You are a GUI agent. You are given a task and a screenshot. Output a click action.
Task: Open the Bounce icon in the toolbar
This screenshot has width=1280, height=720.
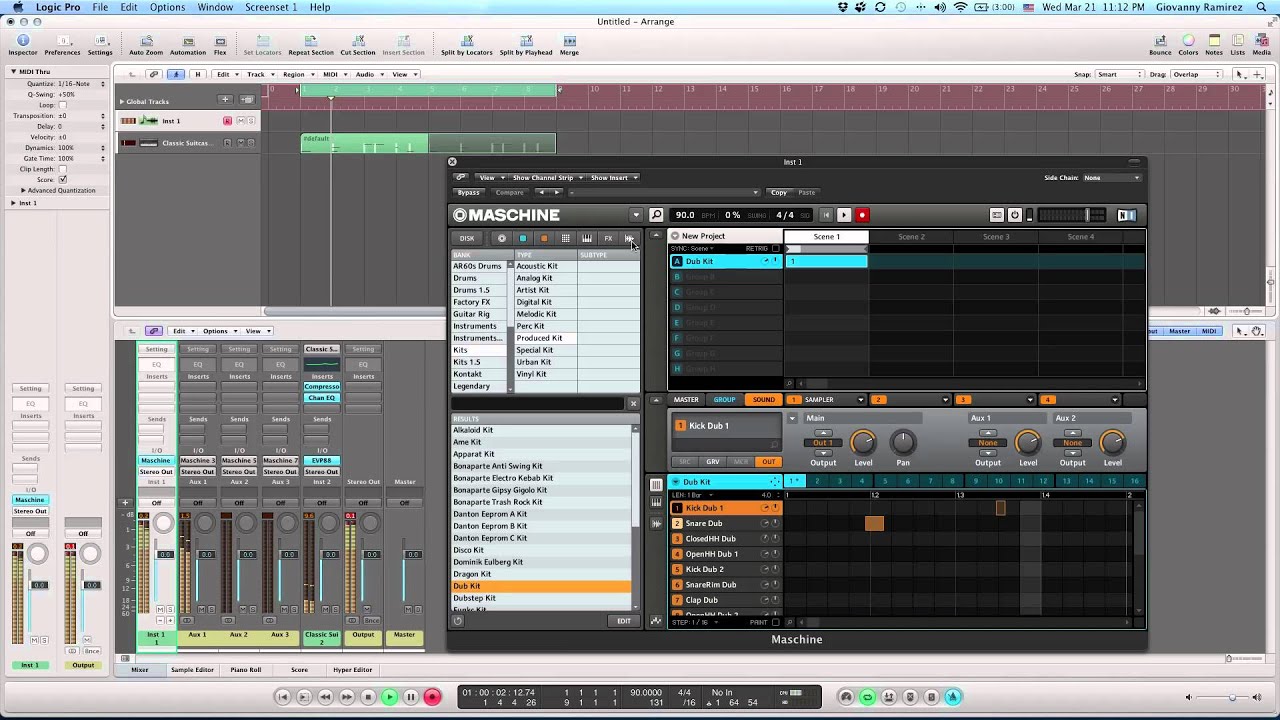(x=1160, y=45)
